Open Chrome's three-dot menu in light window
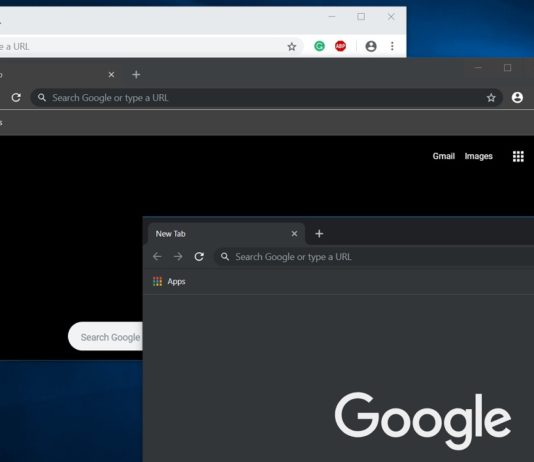Viewport: 534px width, 462px height. pyautogui.click(x=392, y=46)
